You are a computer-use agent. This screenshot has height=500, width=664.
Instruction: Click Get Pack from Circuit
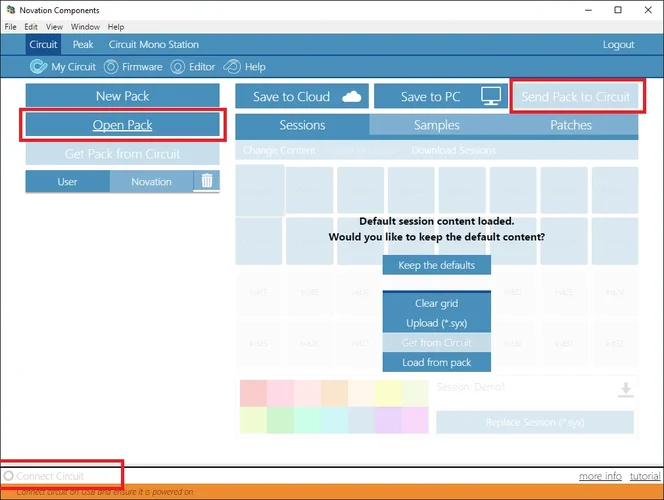coord(122,154)
